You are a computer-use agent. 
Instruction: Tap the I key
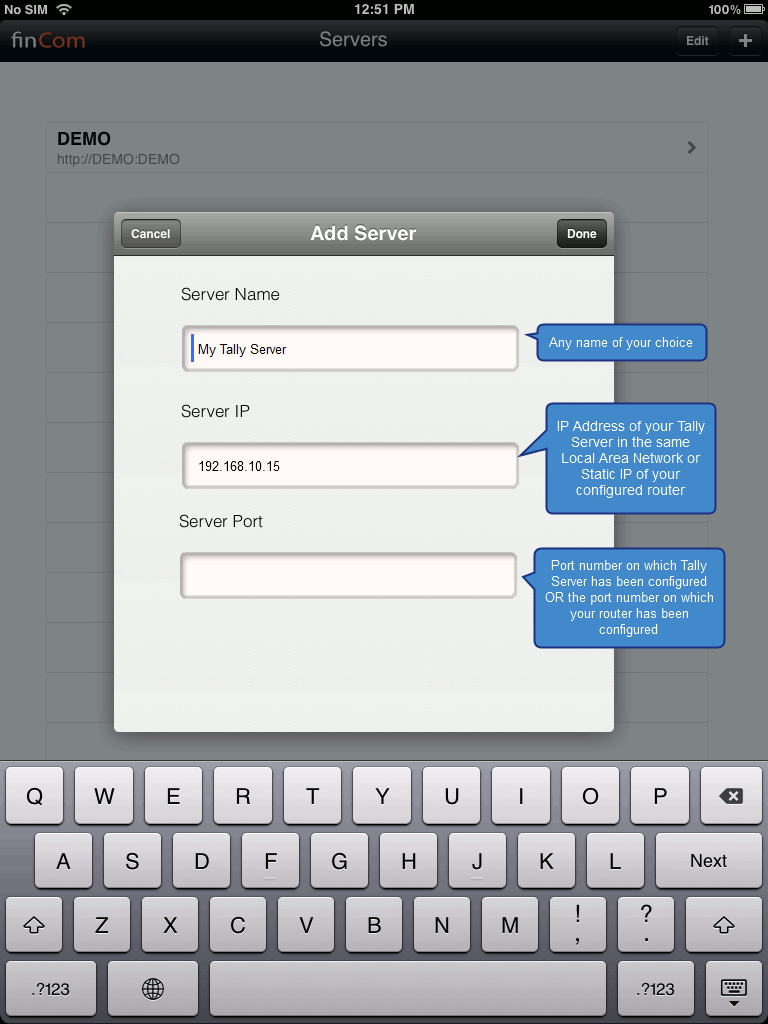click(521, 795)
